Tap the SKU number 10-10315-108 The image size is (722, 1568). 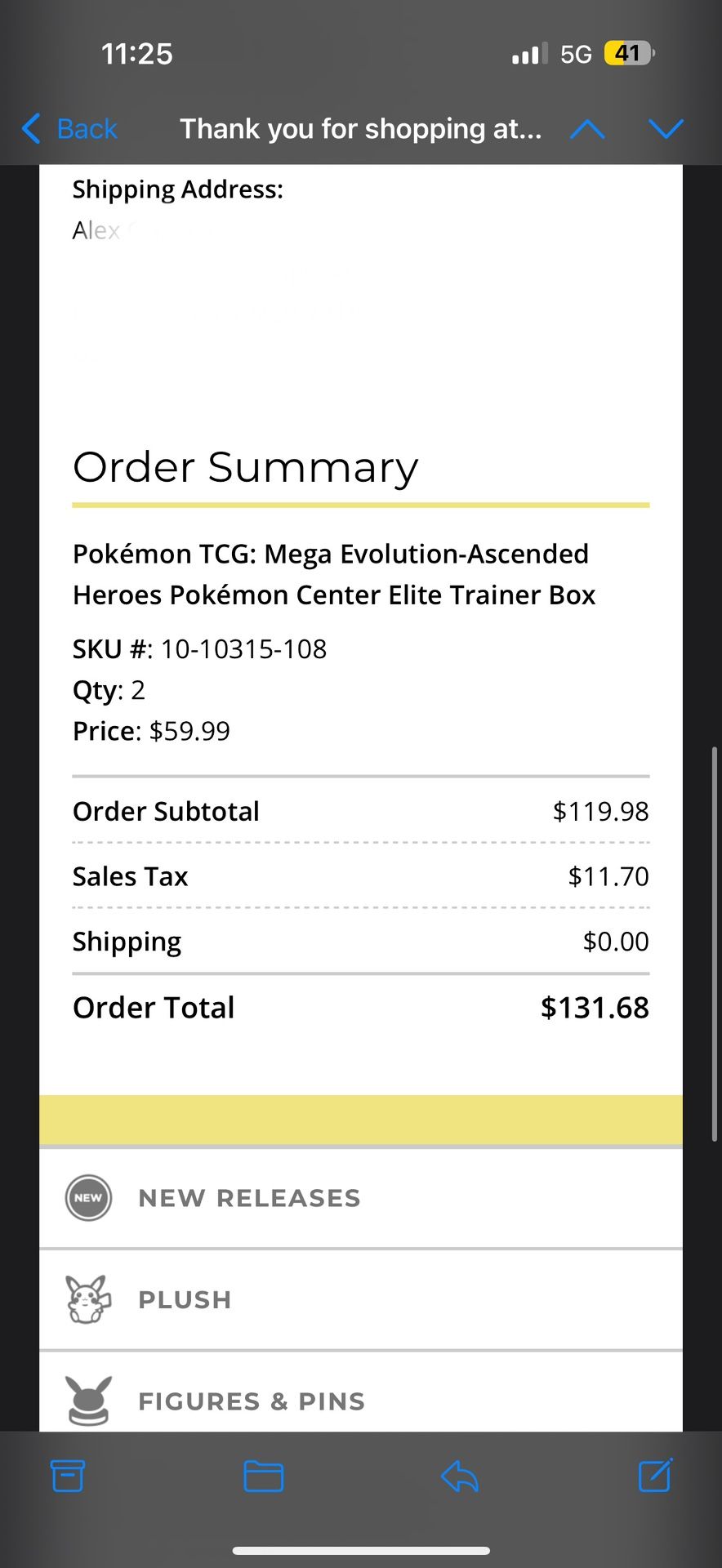[243, 649]
